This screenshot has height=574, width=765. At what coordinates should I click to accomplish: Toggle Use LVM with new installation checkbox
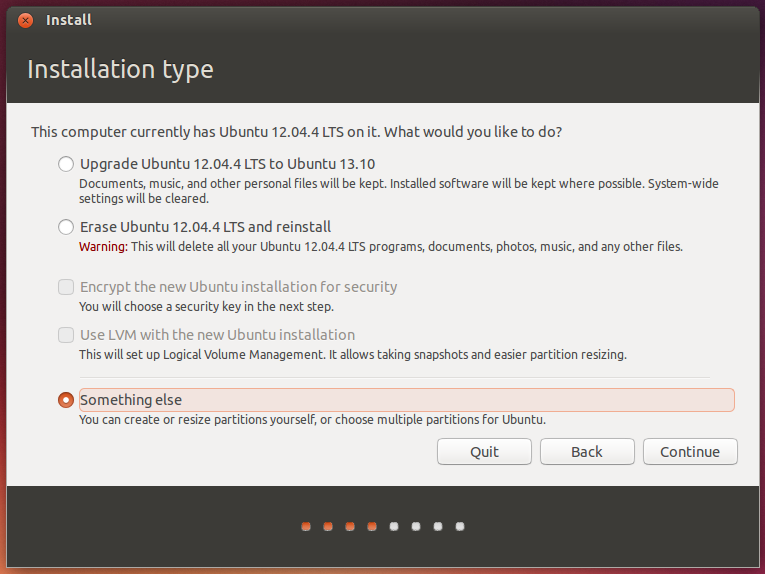tap(66, 335)
